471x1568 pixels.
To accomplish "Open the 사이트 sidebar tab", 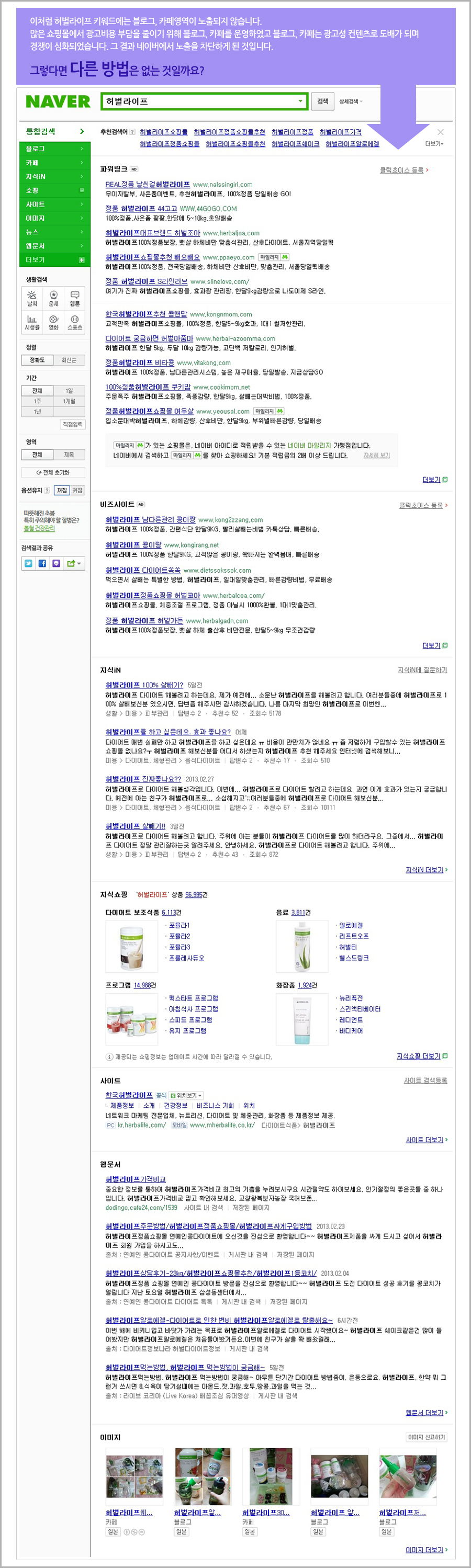I will [54, 204].
